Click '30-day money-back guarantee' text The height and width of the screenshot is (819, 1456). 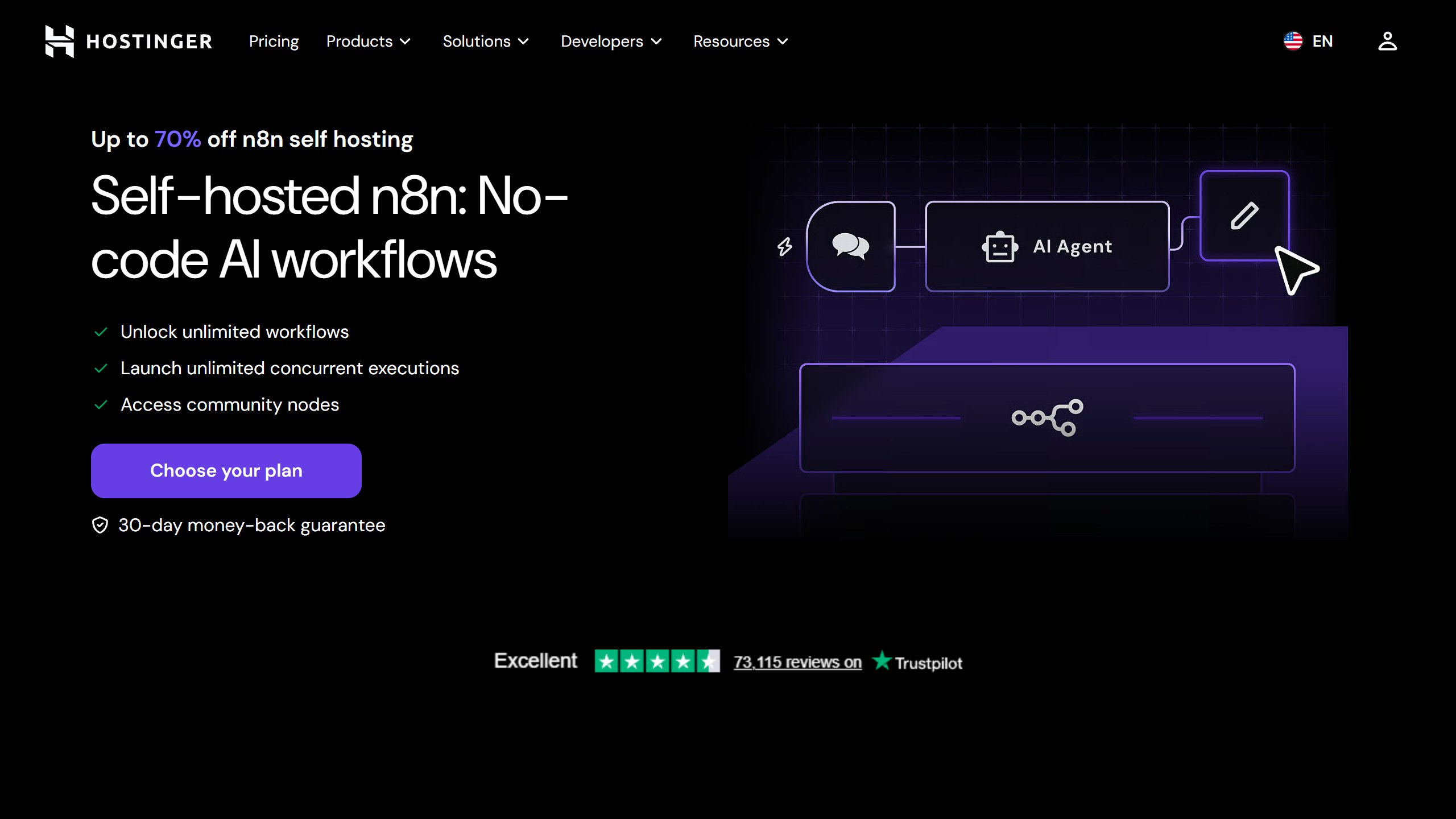click(251, 525)
